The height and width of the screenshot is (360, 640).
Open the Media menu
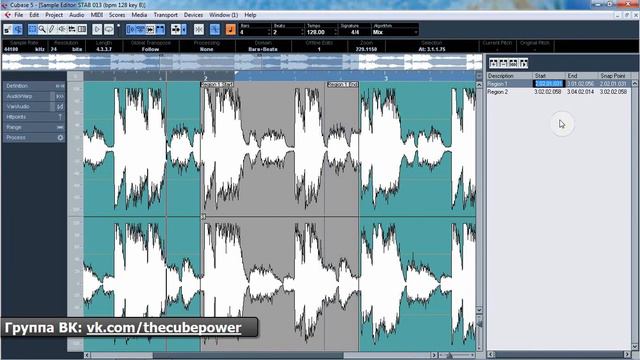pos(139,15)
